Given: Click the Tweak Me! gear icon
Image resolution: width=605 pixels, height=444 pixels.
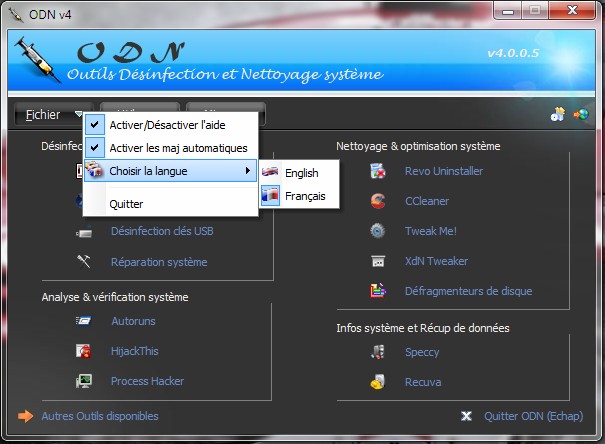Looking at the screenshot, I should (378, 231).
